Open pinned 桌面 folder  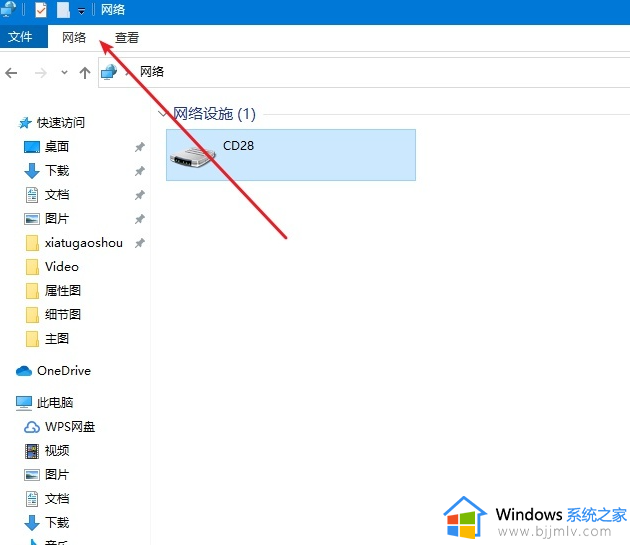coord(57,147)
